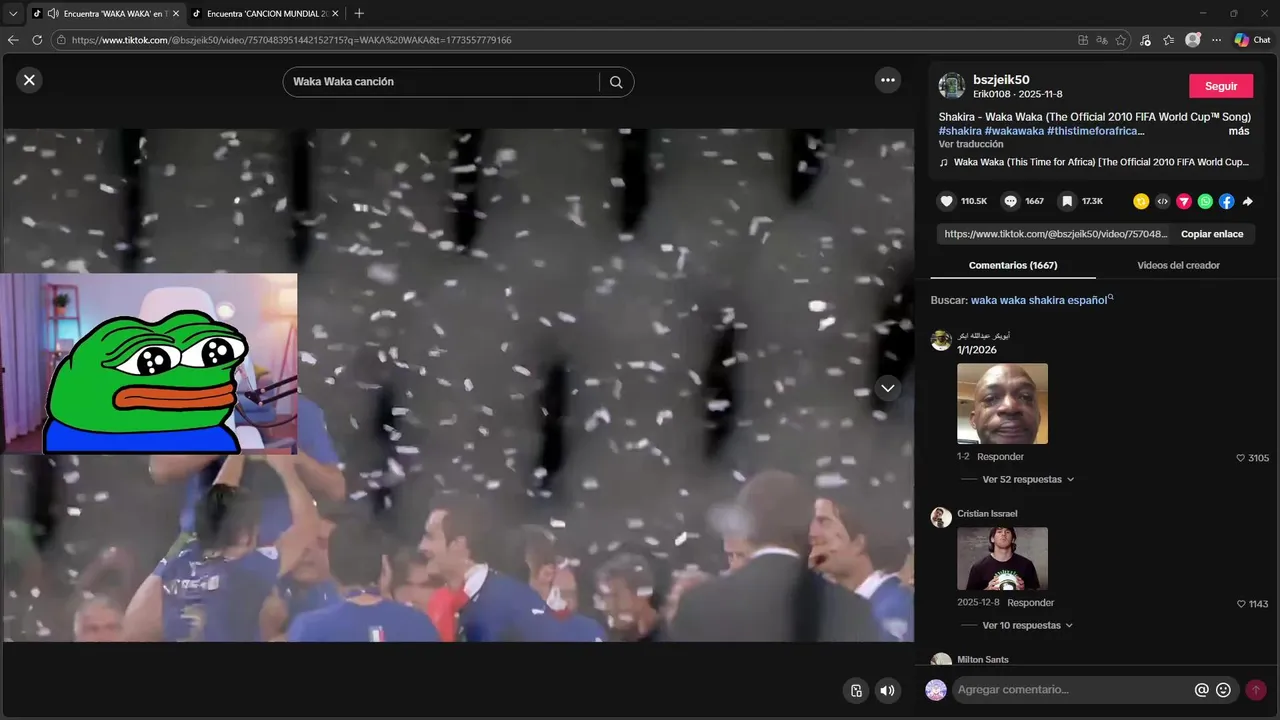Share video on WhatsApp
Screen dimensions: 1280x720
click(x=1205, y=201)
